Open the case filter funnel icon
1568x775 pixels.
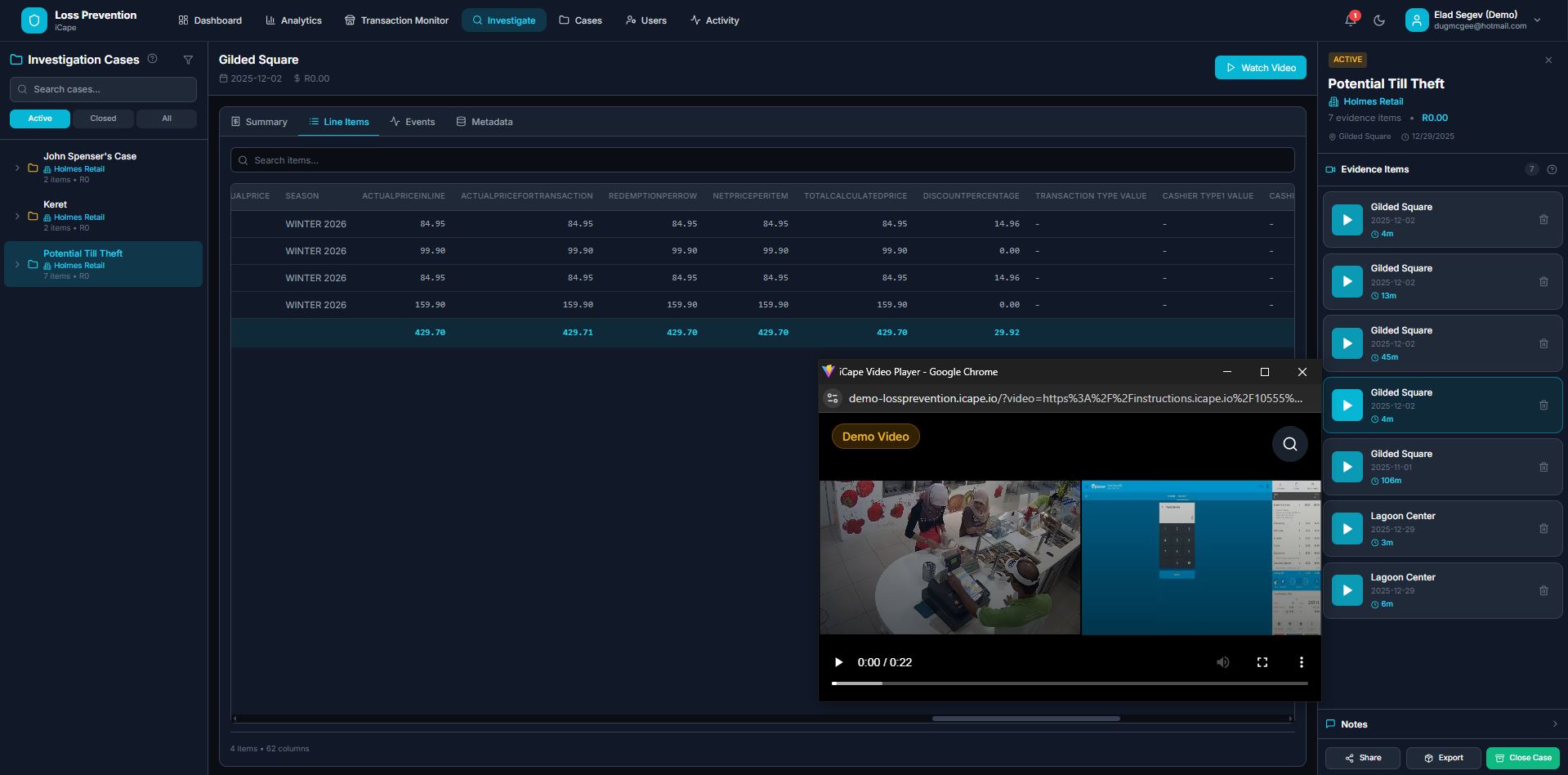tap(188, 60)
